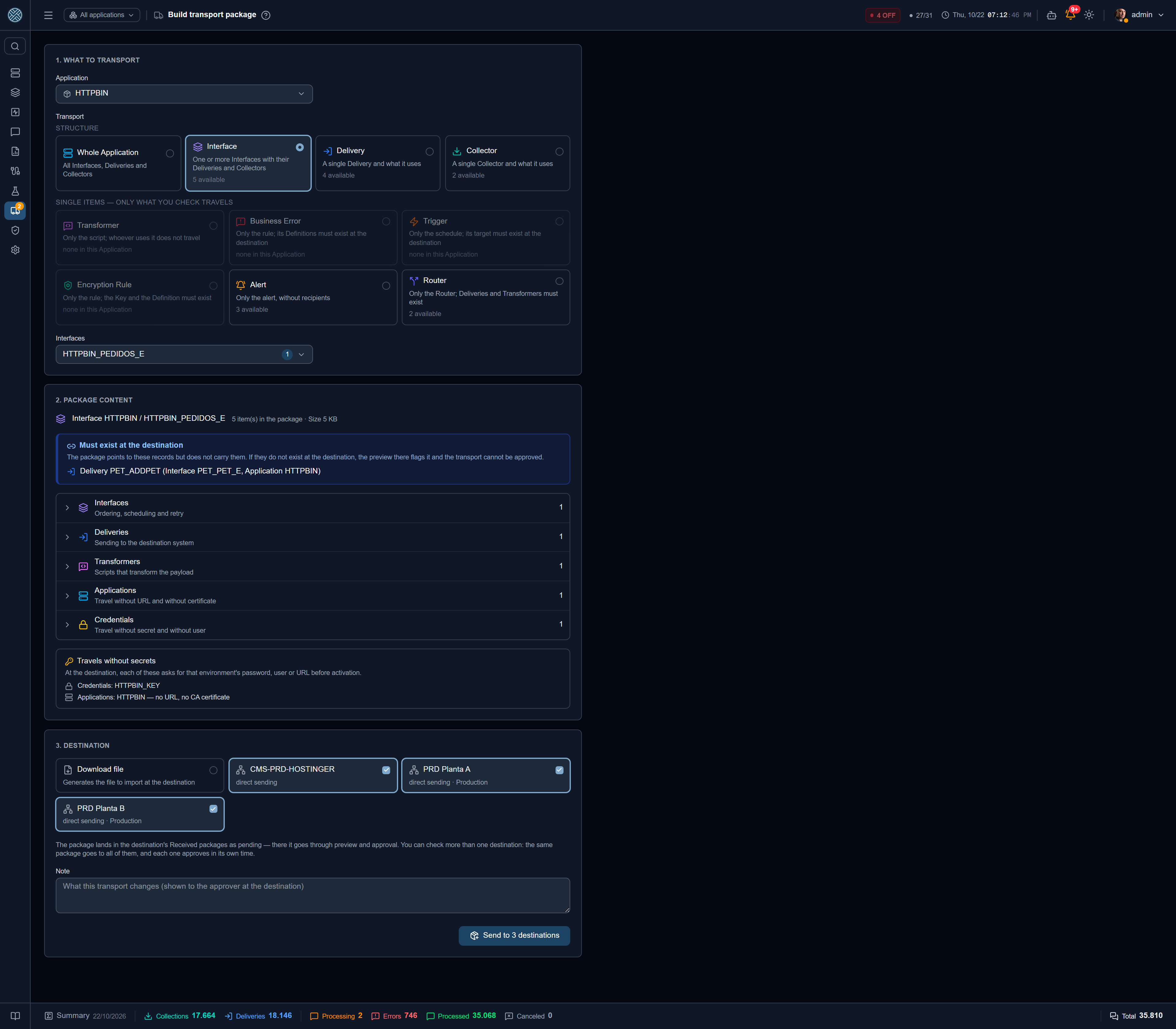Open the settings gear in sidebar

tap(15, 250)
